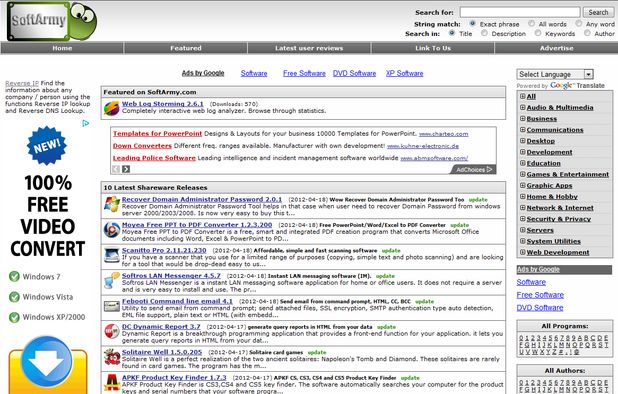Viewport: 618px width, 394px height.
Task: Select All words string match
Action: click(x=531, y=24)
